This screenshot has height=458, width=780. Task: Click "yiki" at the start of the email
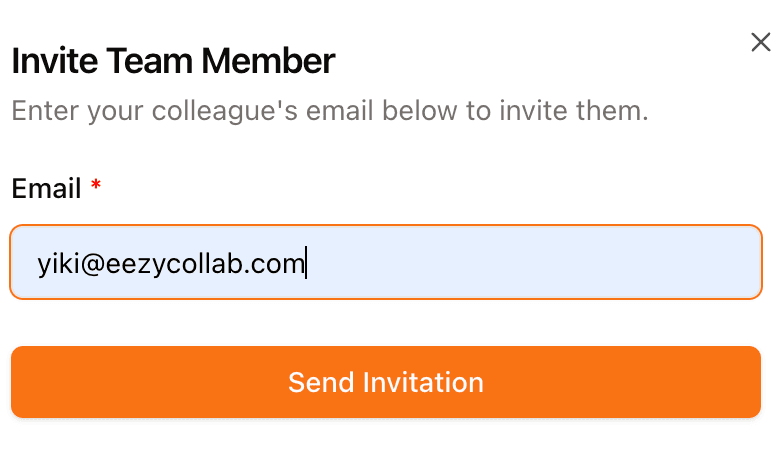(x=52, y=264)
